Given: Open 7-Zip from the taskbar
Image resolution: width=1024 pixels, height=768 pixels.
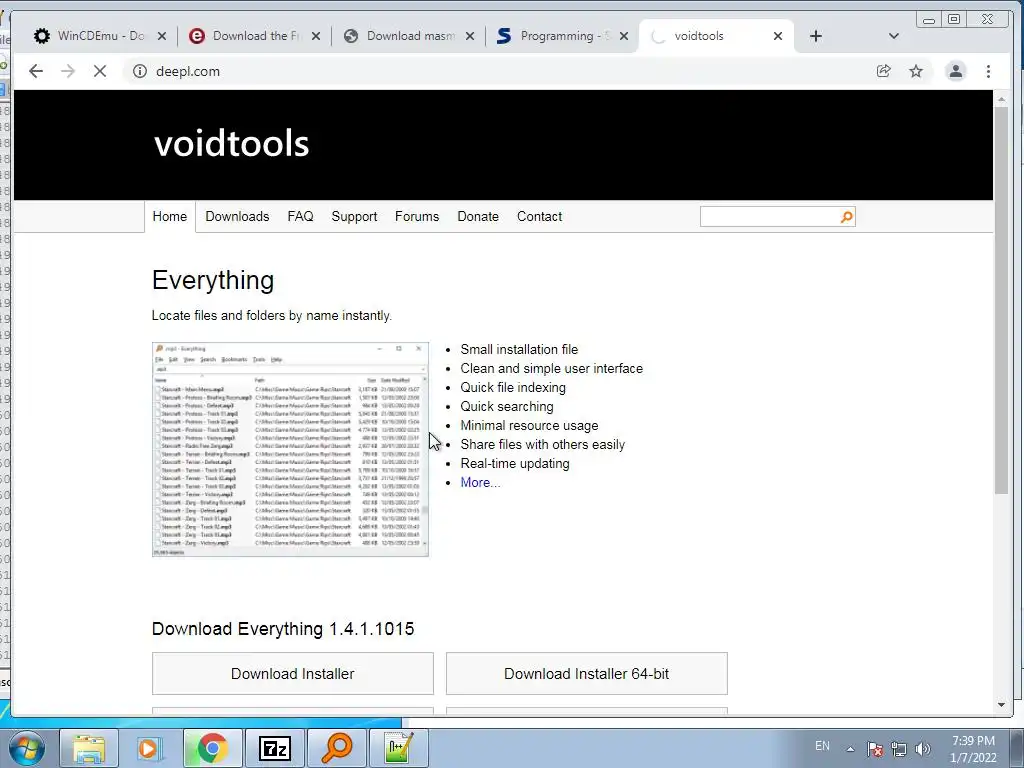Looking at the screenshot, I should click(x=274, y=748).
